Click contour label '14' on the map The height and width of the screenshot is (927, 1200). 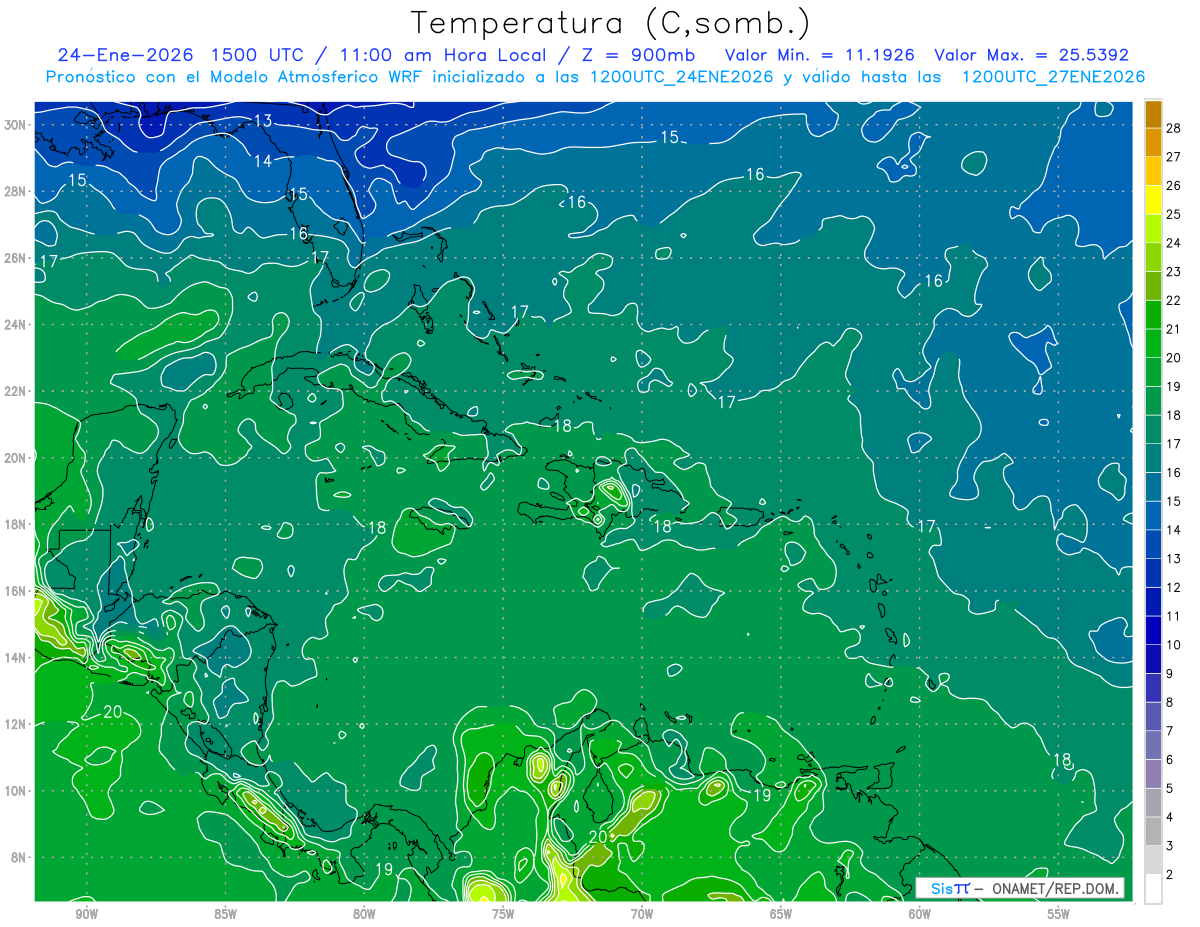(x=263, y=161)
